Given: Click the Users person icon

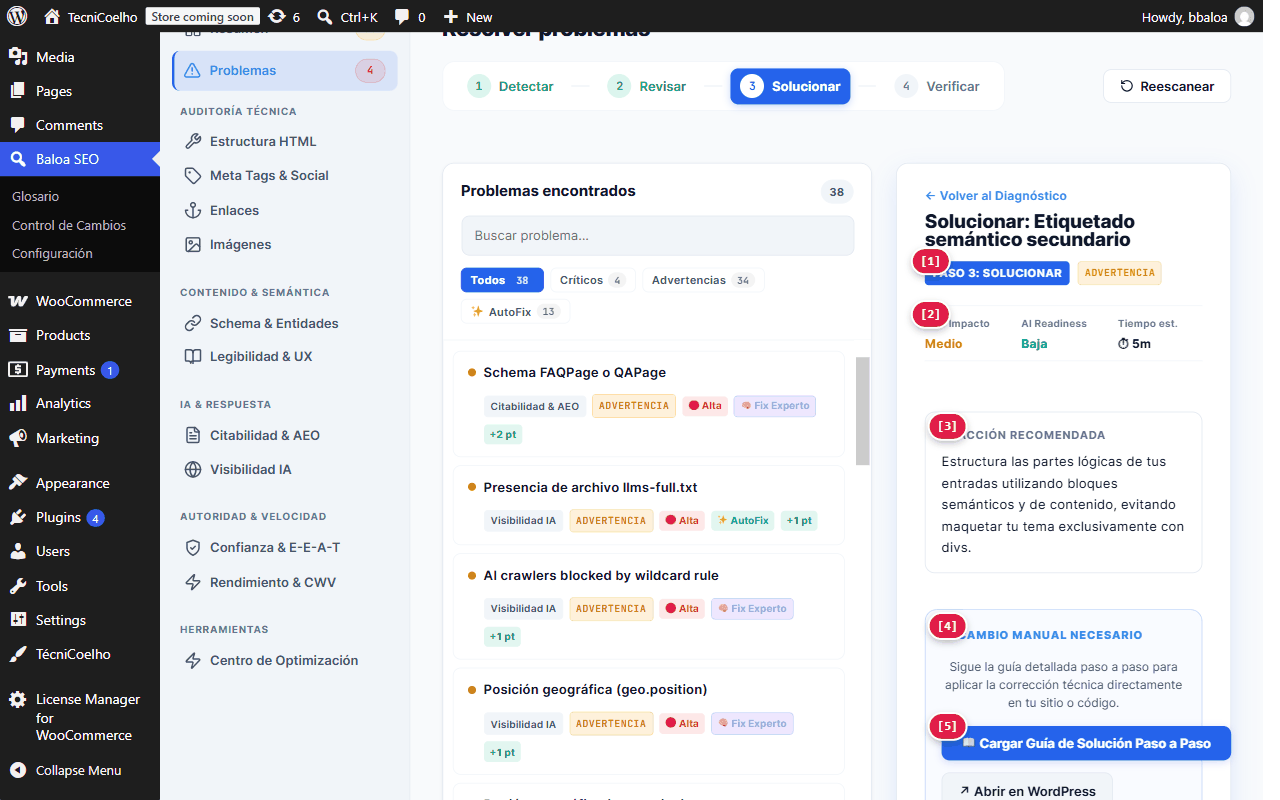Looking at the screenshot, I should (x=17, y=551).
